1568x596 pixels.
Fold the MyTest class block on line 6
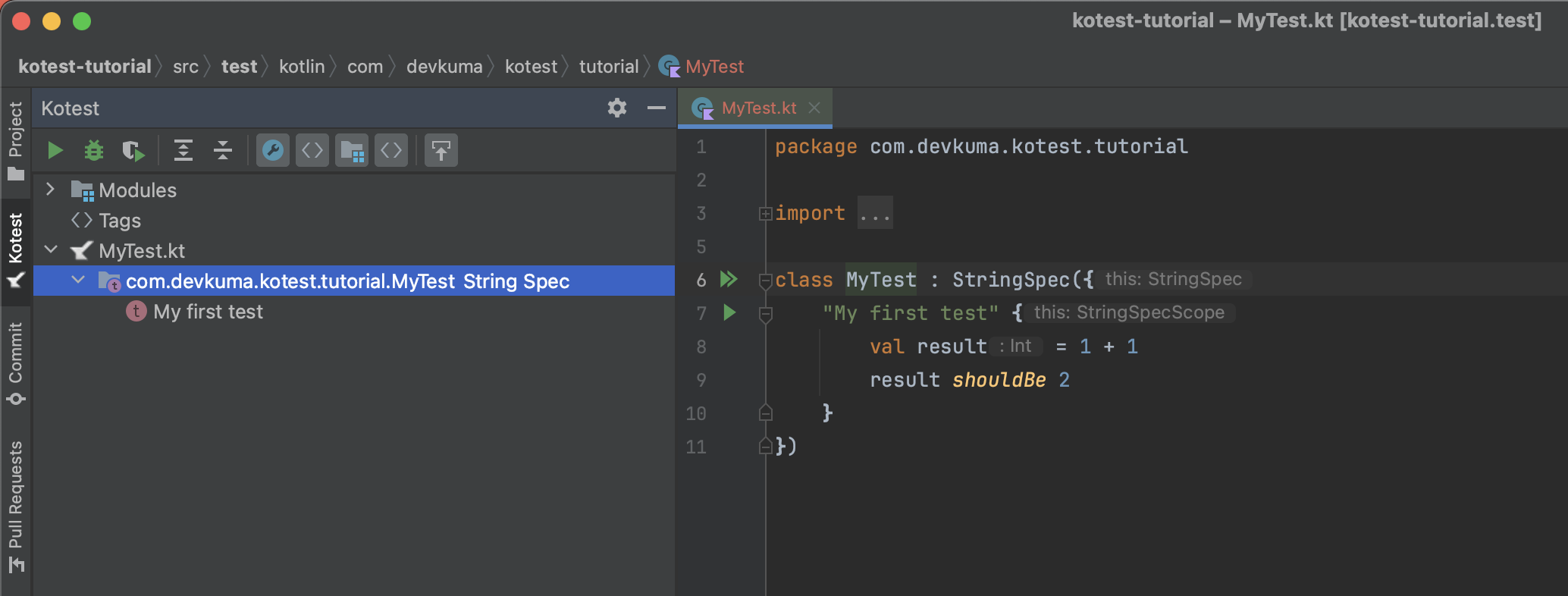(x=765, y=281)
